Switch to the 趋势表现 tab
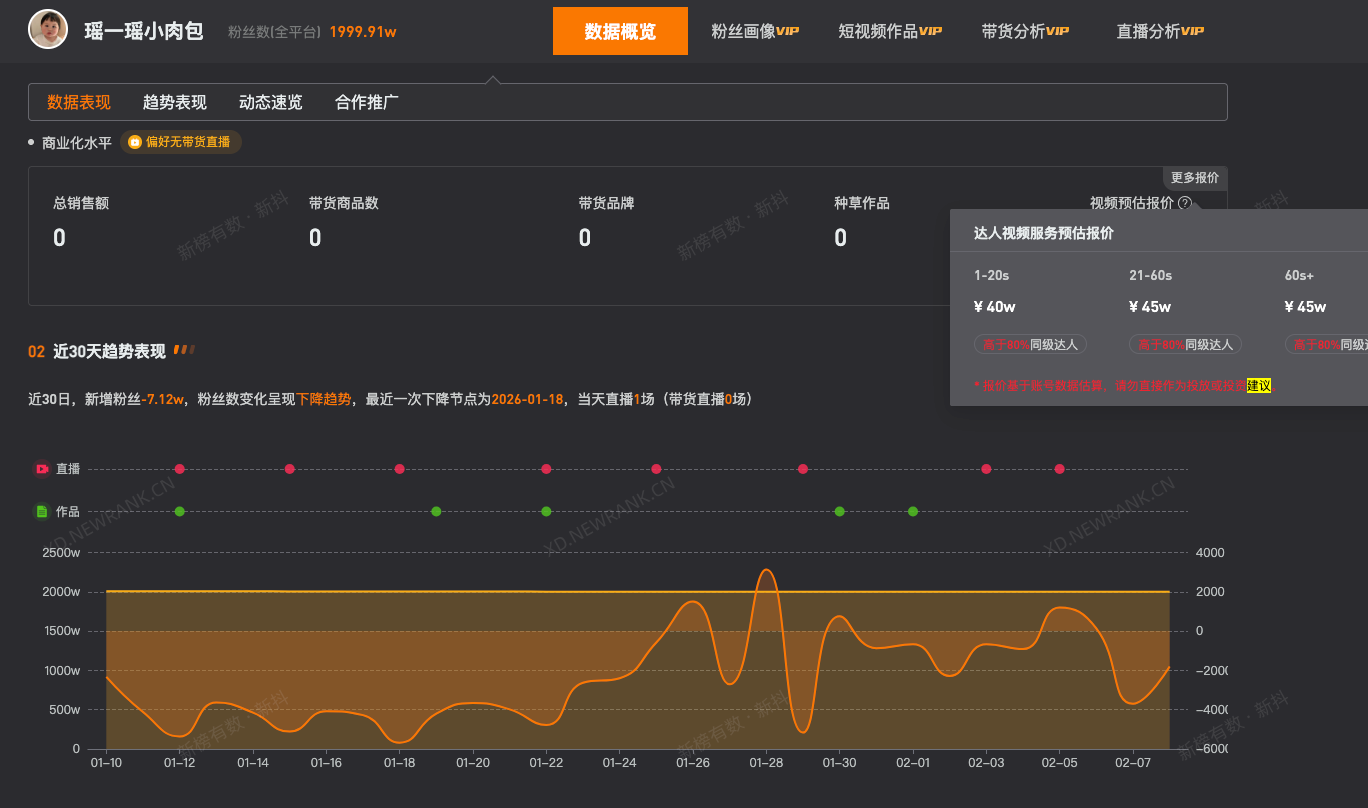 pyautogui.click(x=173, y=101)
